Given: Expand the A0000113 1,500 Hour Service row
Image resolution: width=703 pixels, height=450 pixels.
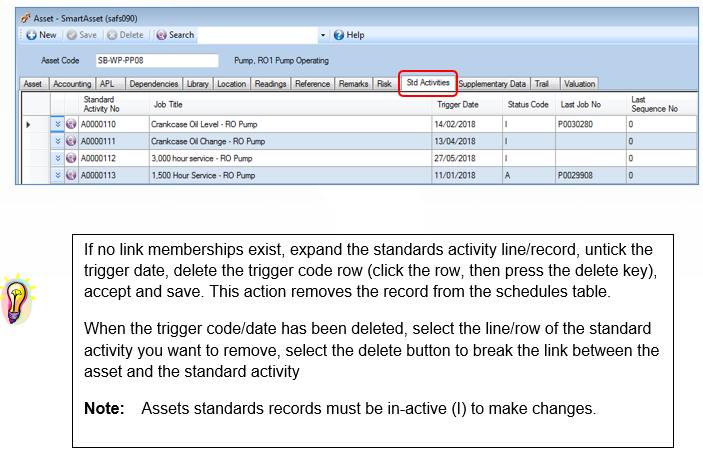Looking at the screenshot, I should pyautogui.click(x=57, y=175).
